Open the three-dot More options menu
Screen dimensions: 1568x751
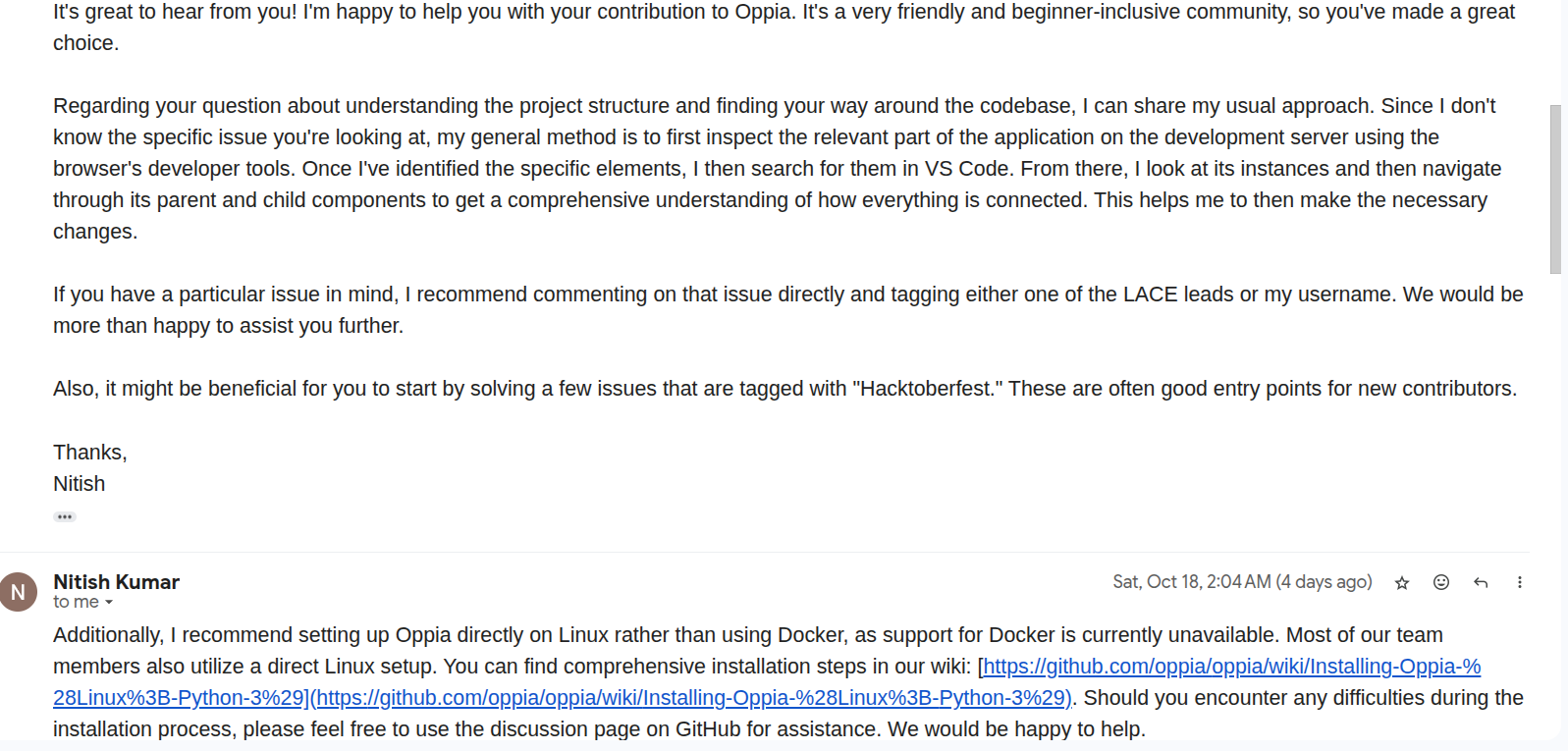tap(1520, 583)
